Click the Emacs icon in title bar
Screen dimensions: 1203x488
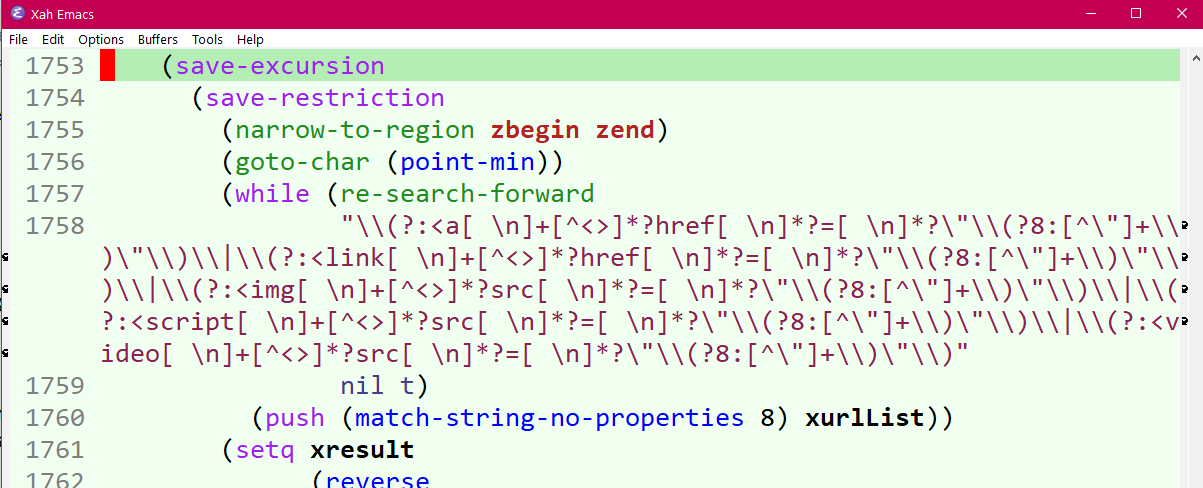[17, 13]
